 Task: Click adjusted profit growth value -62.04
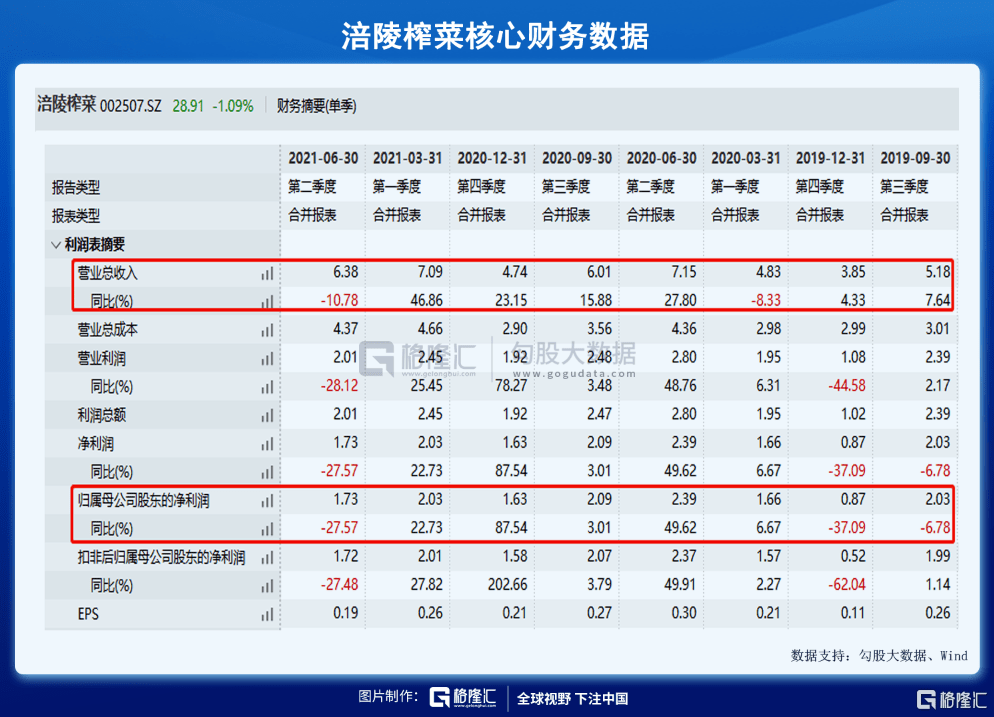click(x=847, y=585)
